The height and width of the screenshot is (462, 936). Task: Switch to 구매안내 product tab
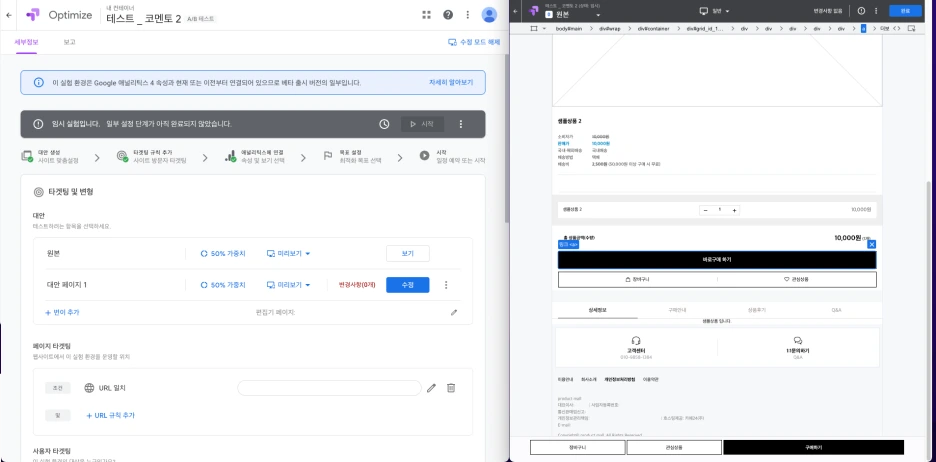coord(677,310)
